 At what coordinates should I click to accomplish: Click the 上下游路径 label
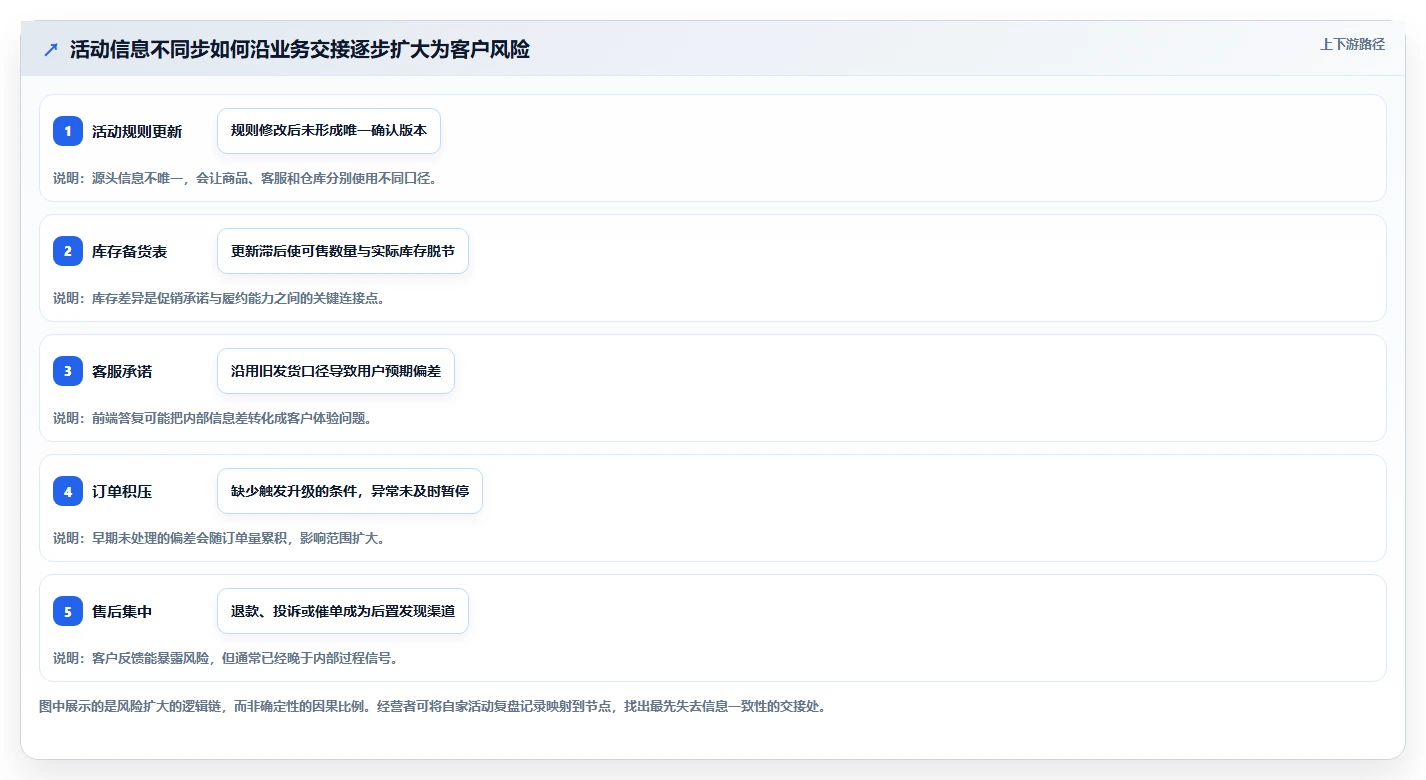[x=1352, y=44]
